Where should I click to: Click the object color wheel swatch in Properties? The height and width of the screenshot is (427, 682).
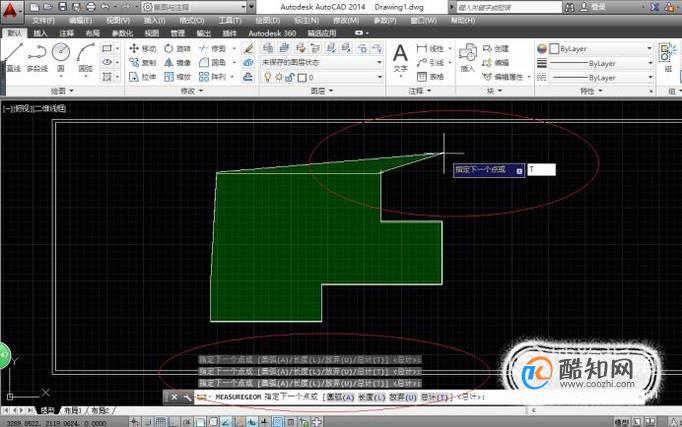pyautogui.click(x=542, y=49)
